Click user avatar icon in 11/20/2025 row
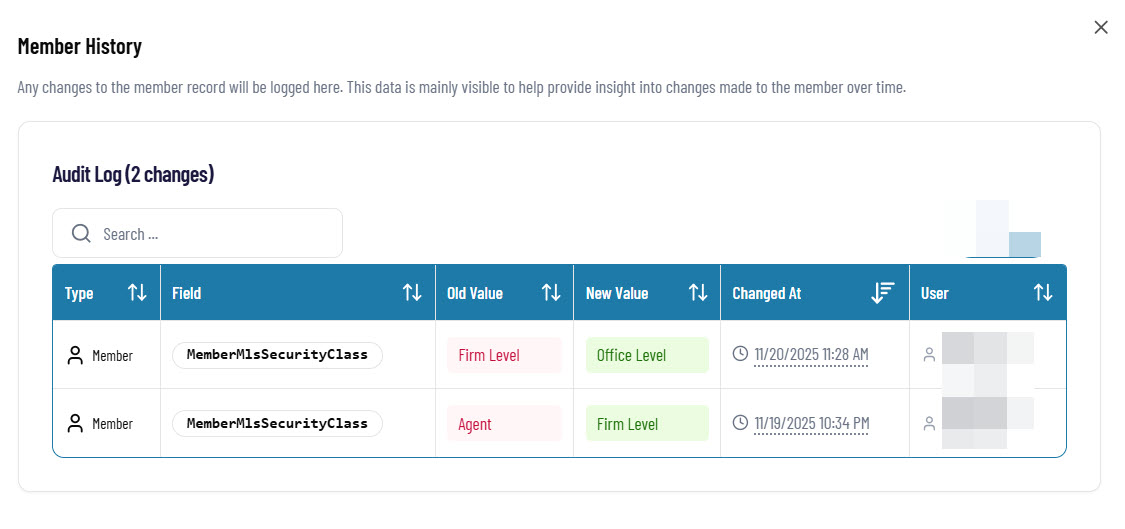The image size is (1125, 529). (929, 355)
